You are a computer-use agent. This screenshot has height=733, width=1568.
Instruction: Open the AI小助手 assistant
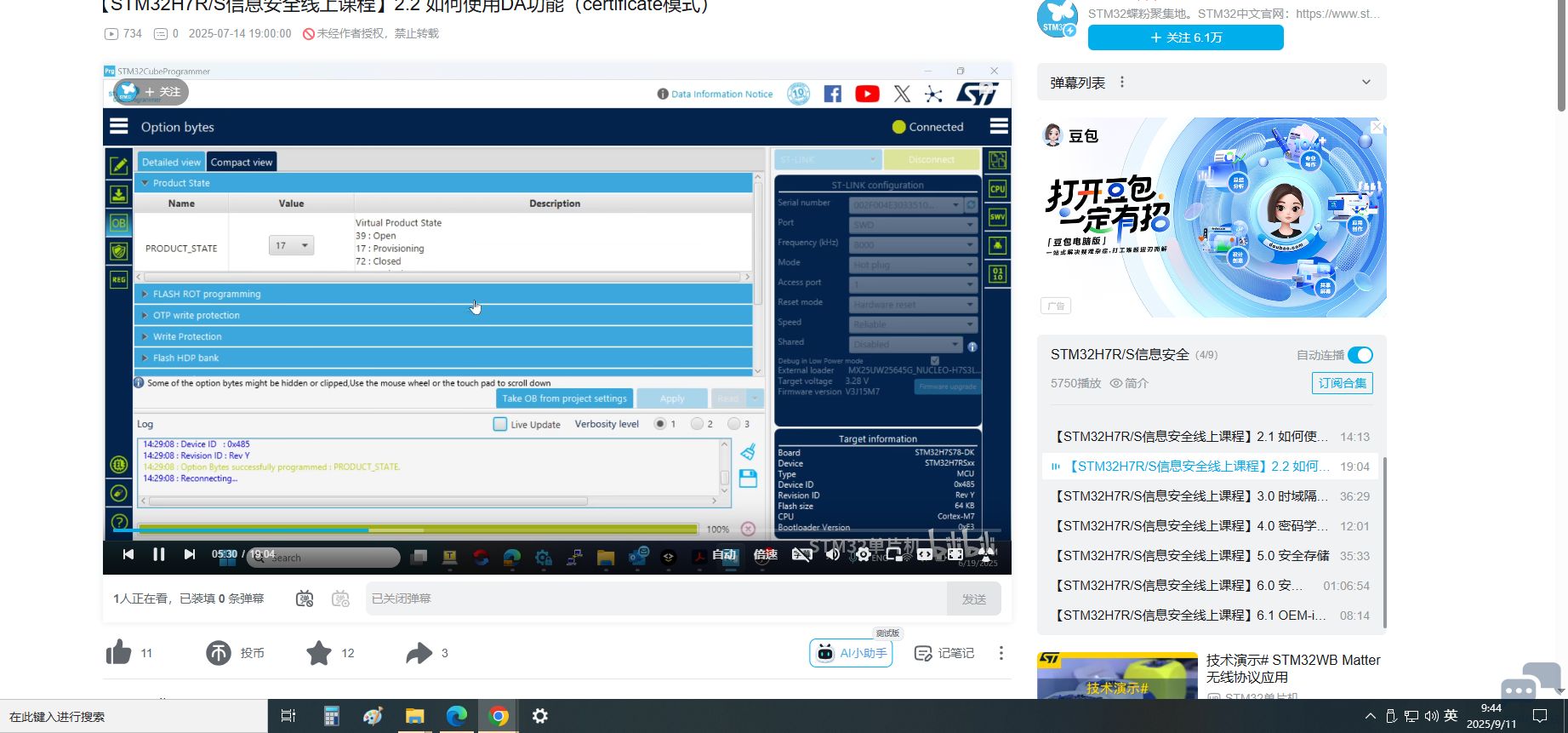click(x=851, y=653)
